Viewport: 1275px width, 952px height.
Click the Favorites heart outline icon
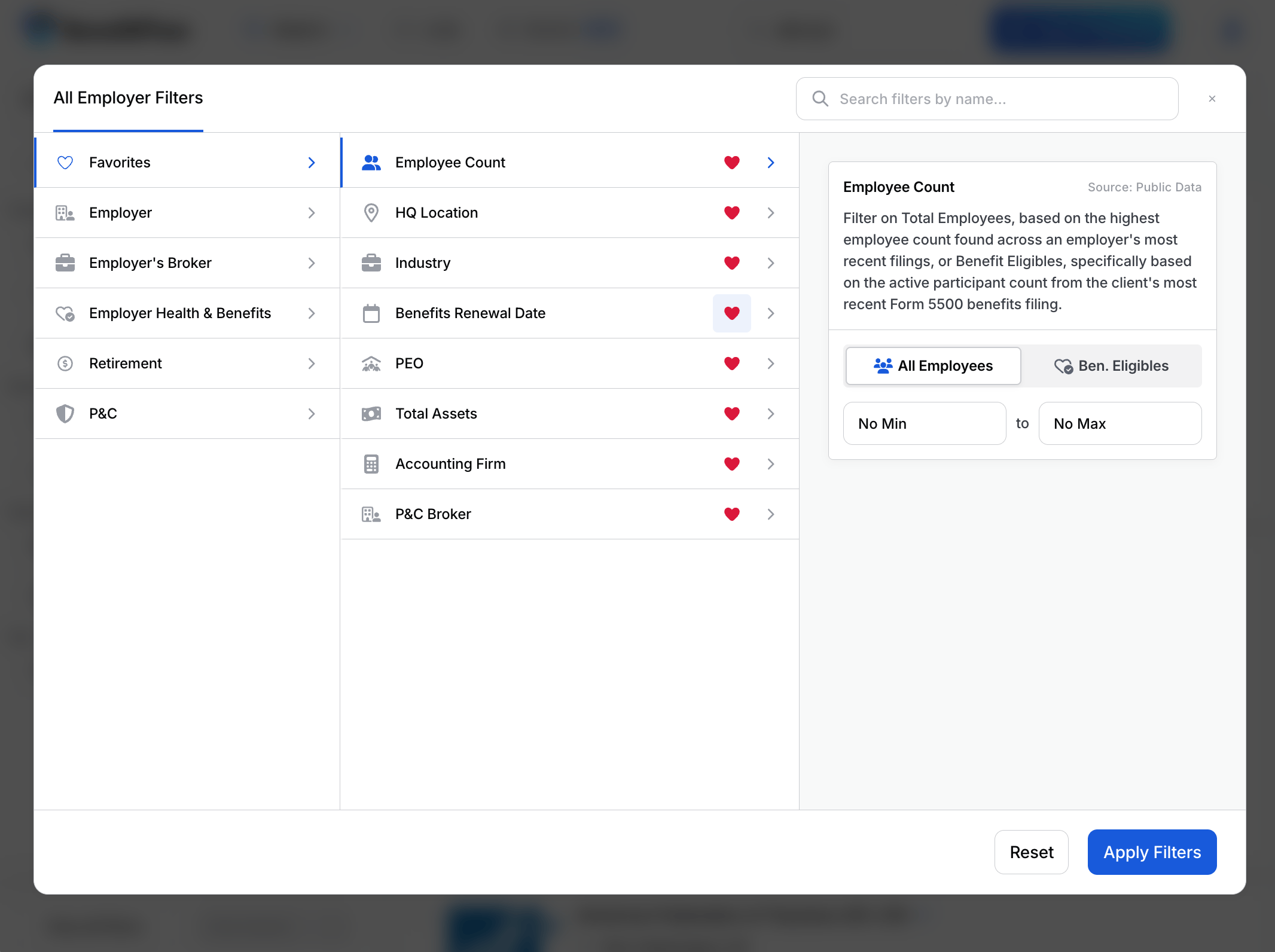[x=65, y=163]
